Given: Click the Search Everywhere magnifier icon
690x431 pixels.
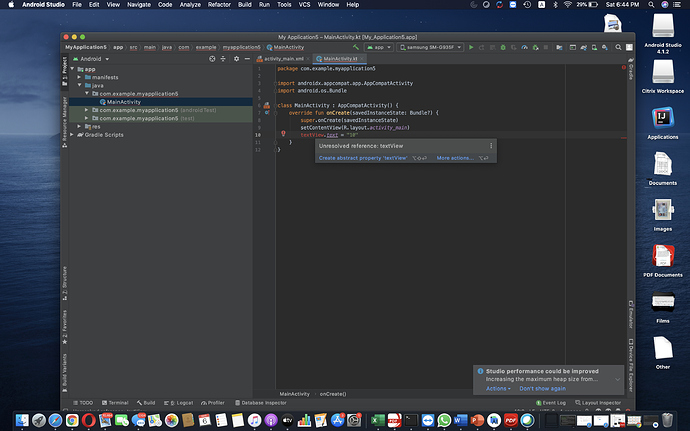Looking at the screenshot, I should pos(618,47).
